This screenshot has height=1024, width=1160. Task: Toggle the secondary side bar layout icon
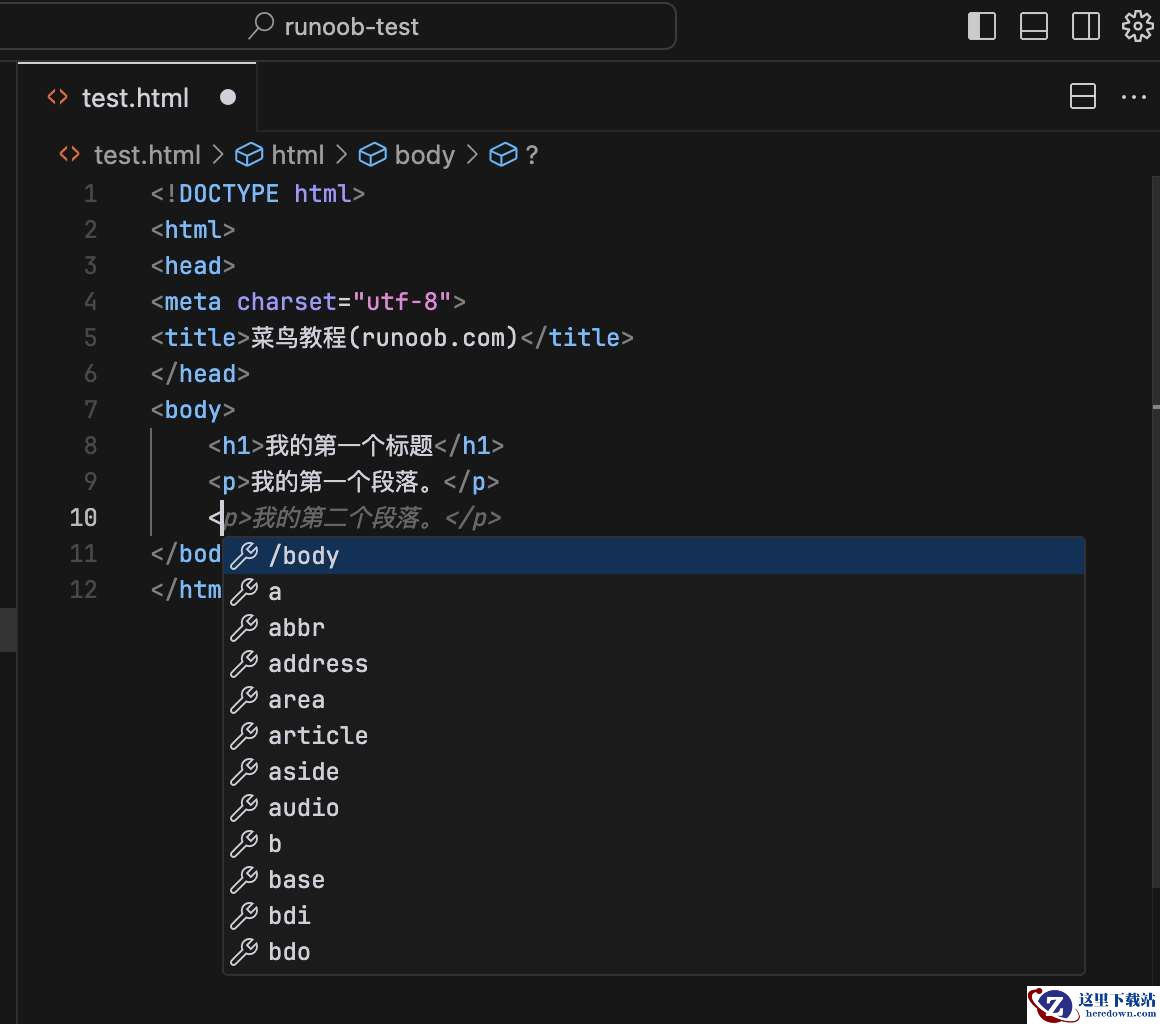[x=1085, y=26]
